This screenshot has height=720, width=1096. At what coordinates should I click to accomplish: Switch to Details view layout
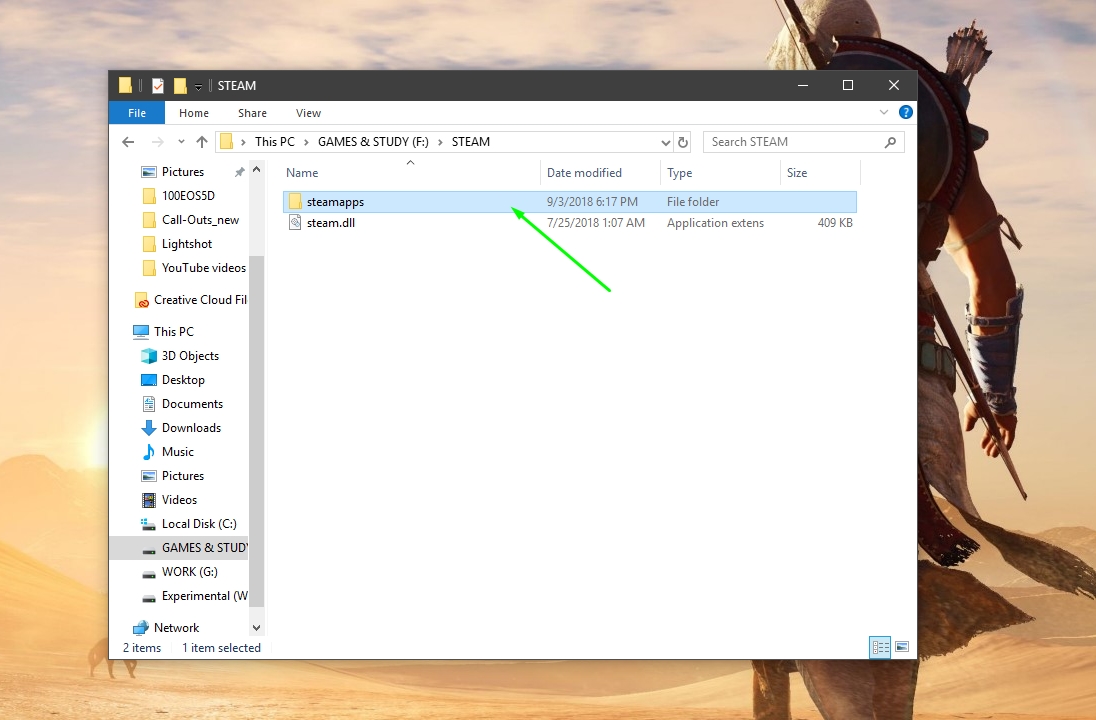point(880,647)
